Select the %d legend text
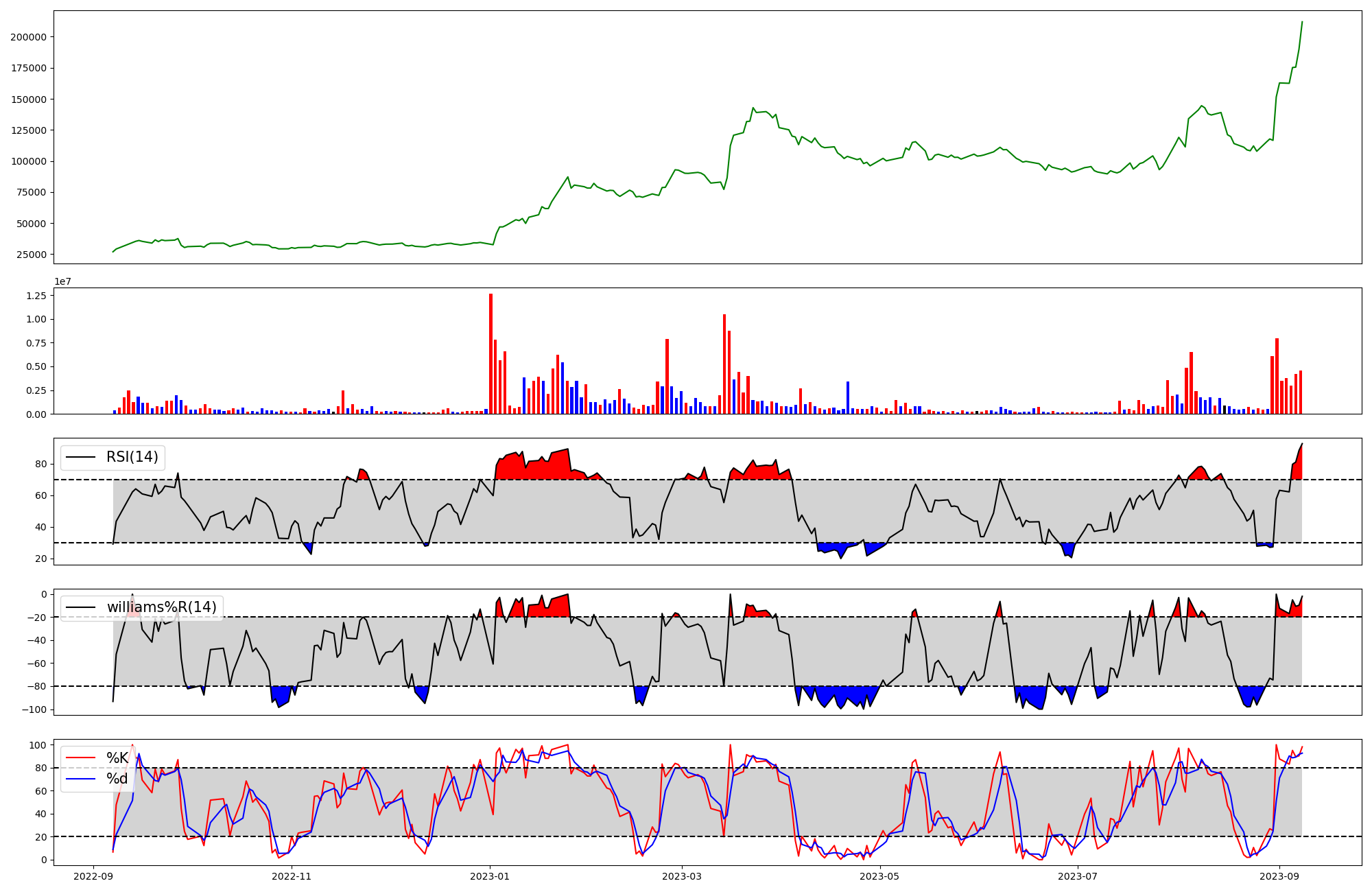 [x=117, y=779]
